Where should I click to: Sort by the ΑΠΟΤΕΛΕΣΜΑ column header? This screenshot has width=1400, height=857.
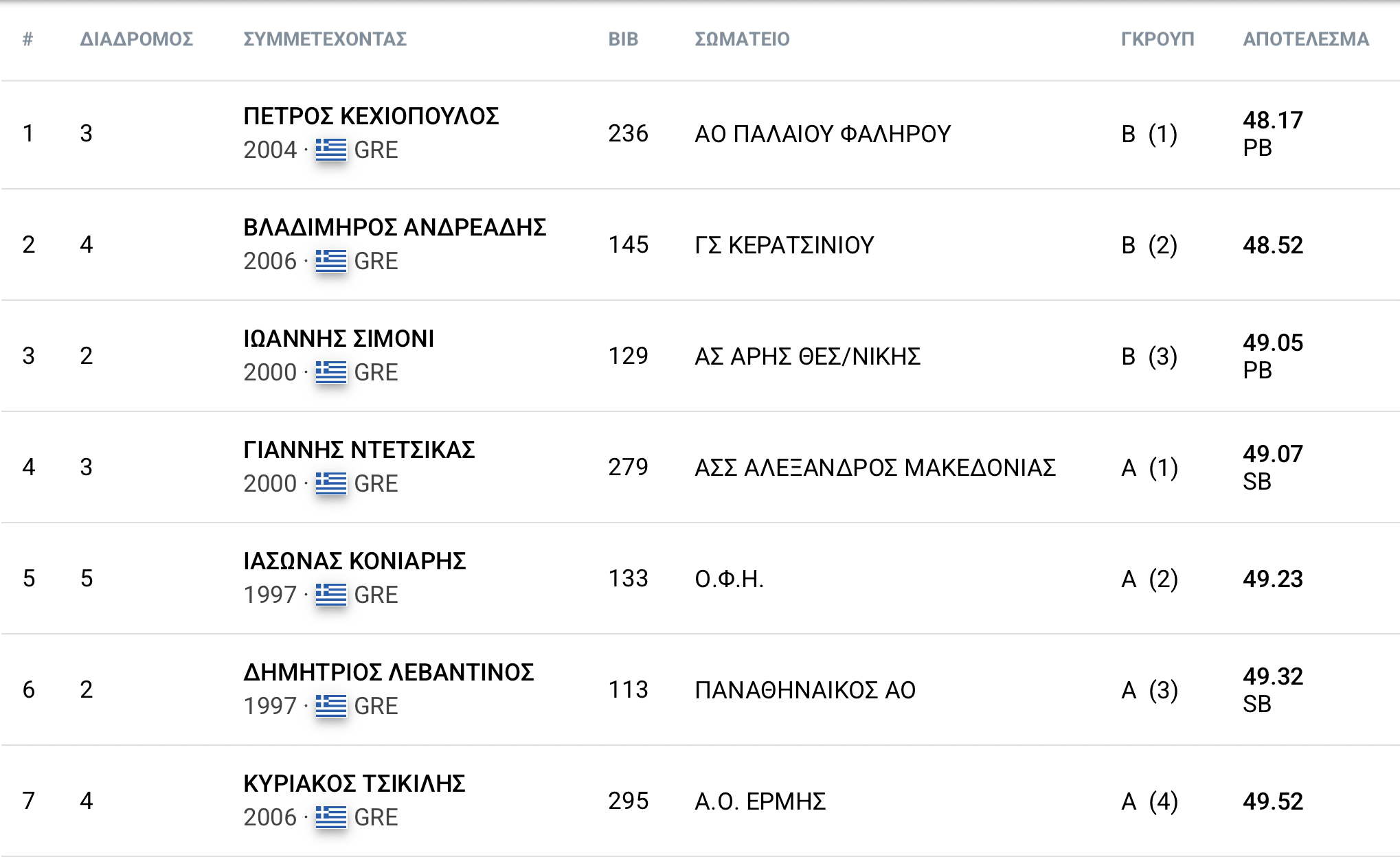click(1306, 39)
